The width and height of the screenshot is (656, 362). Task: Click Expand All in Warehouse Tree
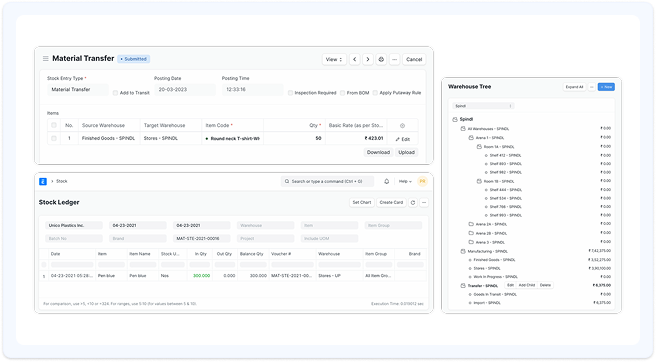click(x=574, y=87)
